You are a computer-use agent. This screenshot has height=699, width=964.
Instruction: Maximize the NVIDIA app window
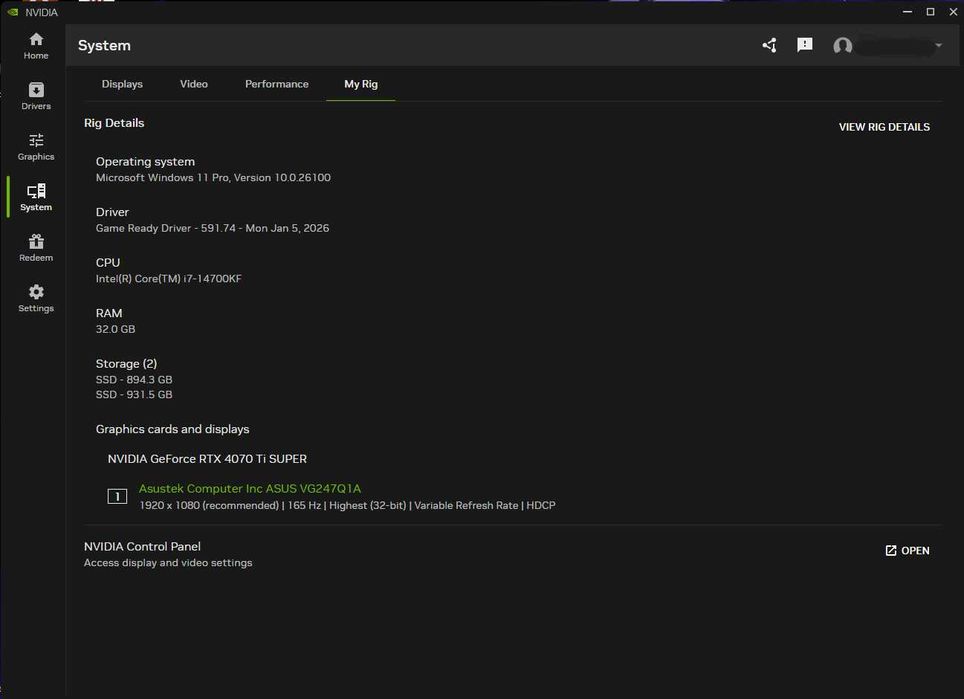(x=930, y=12)
